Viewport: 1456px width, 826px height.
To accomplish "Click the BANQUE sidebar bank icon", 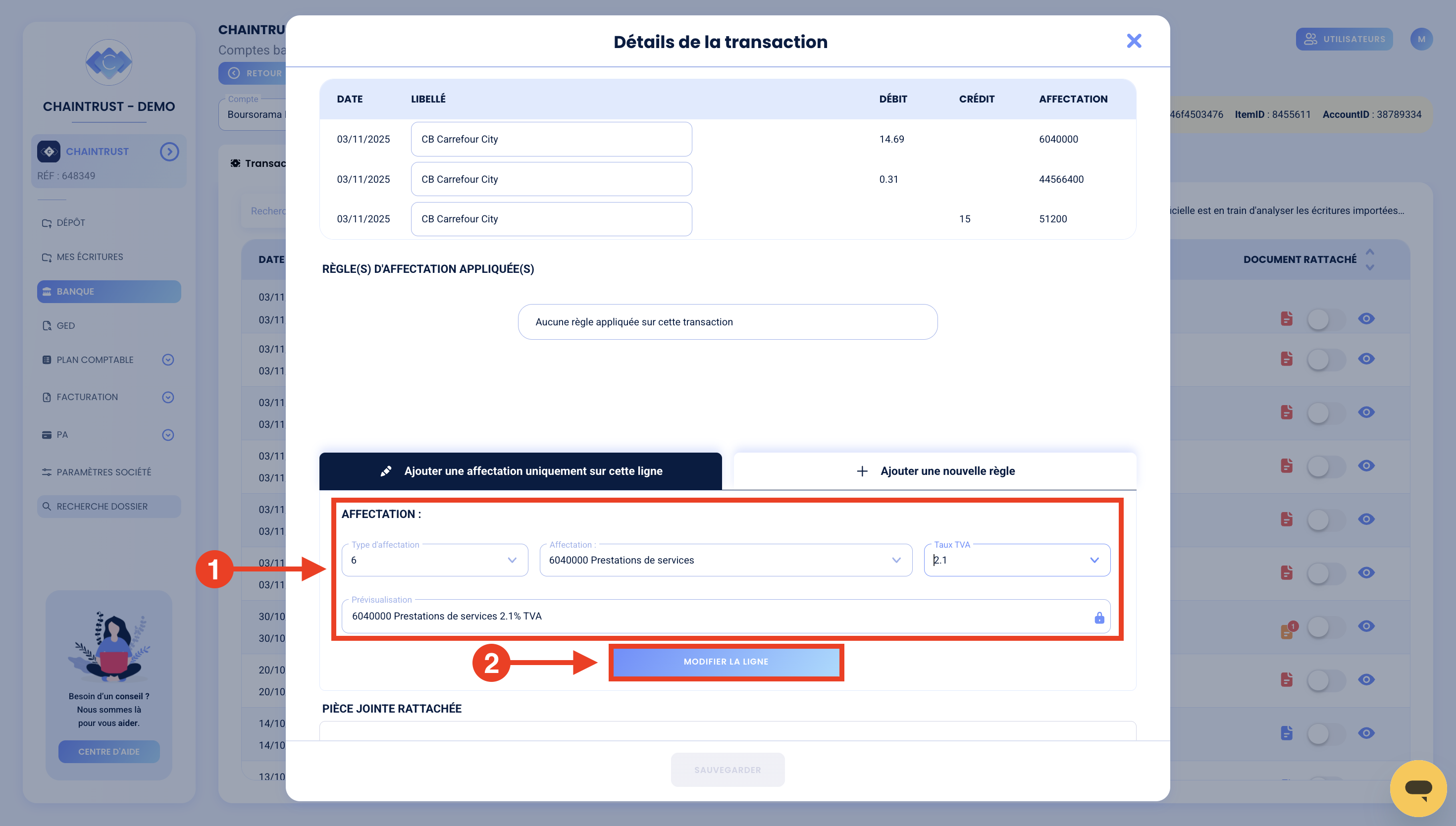I will [x=47, y=292].
